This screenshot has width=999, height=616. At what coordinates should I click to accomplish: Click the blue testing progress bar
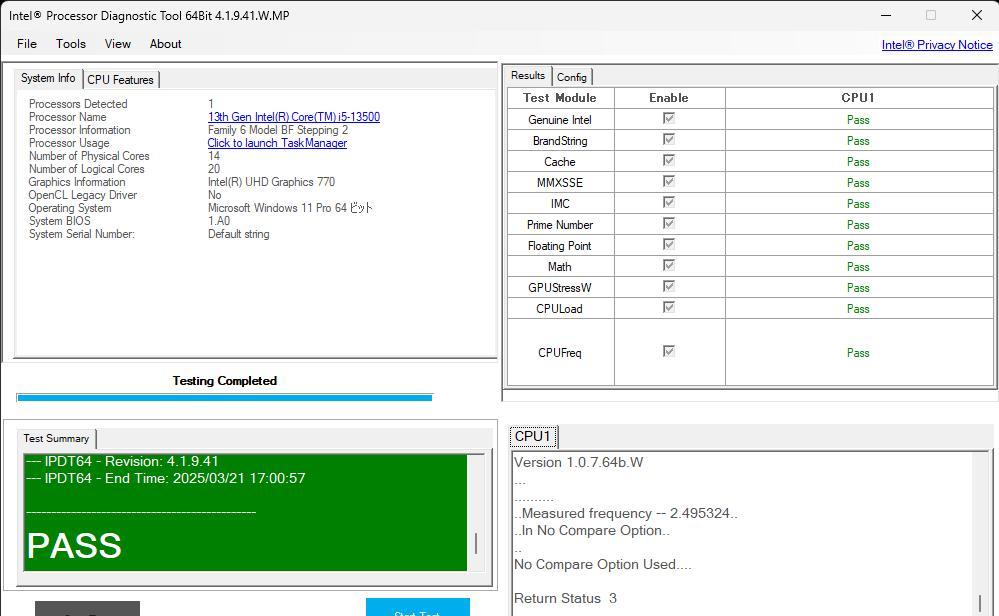(224, 398)
